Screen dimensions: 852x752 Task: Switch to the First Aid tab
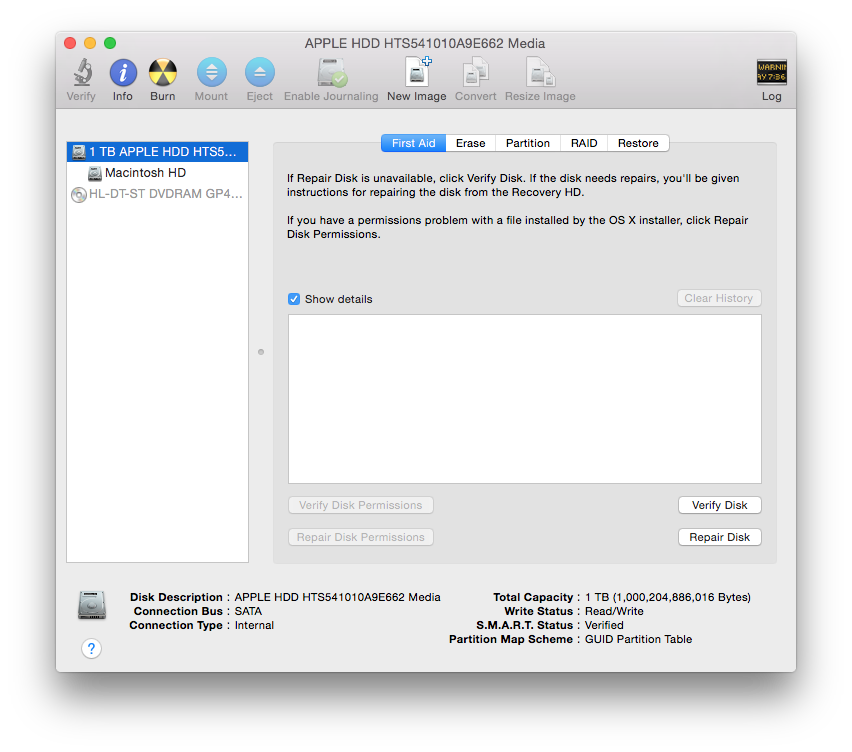tap(414, 143)
